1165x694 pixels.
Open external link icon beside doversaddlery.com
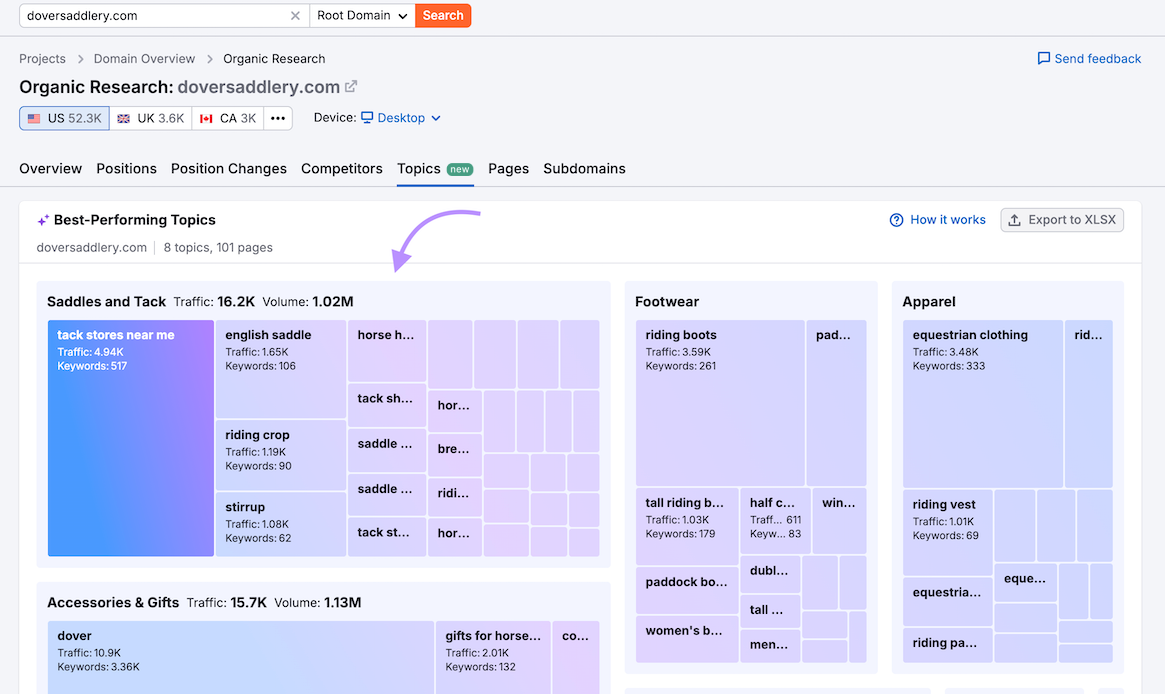pos(351,87)
